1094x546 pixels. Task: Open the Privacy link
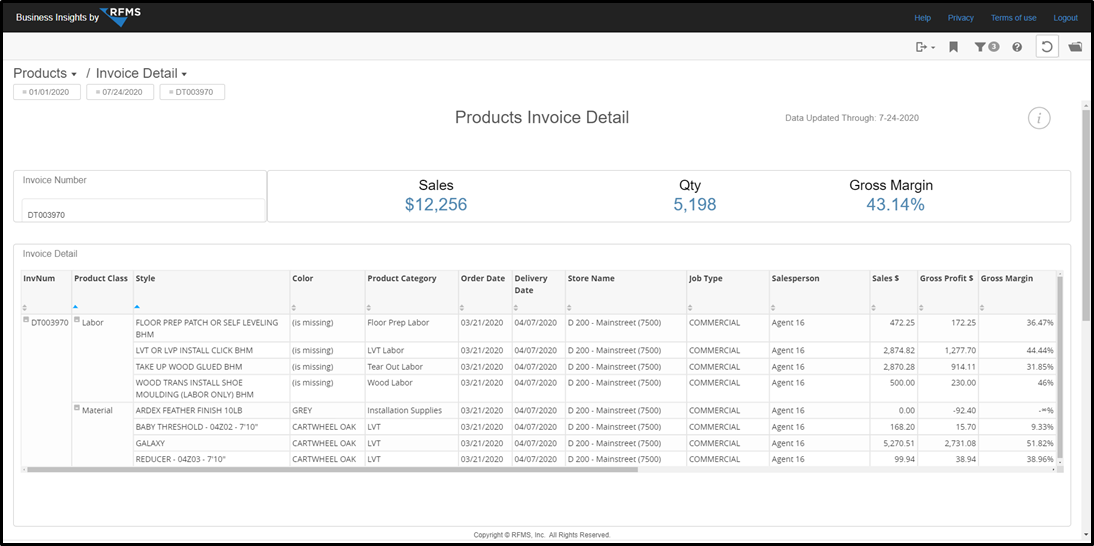[961, 17]
